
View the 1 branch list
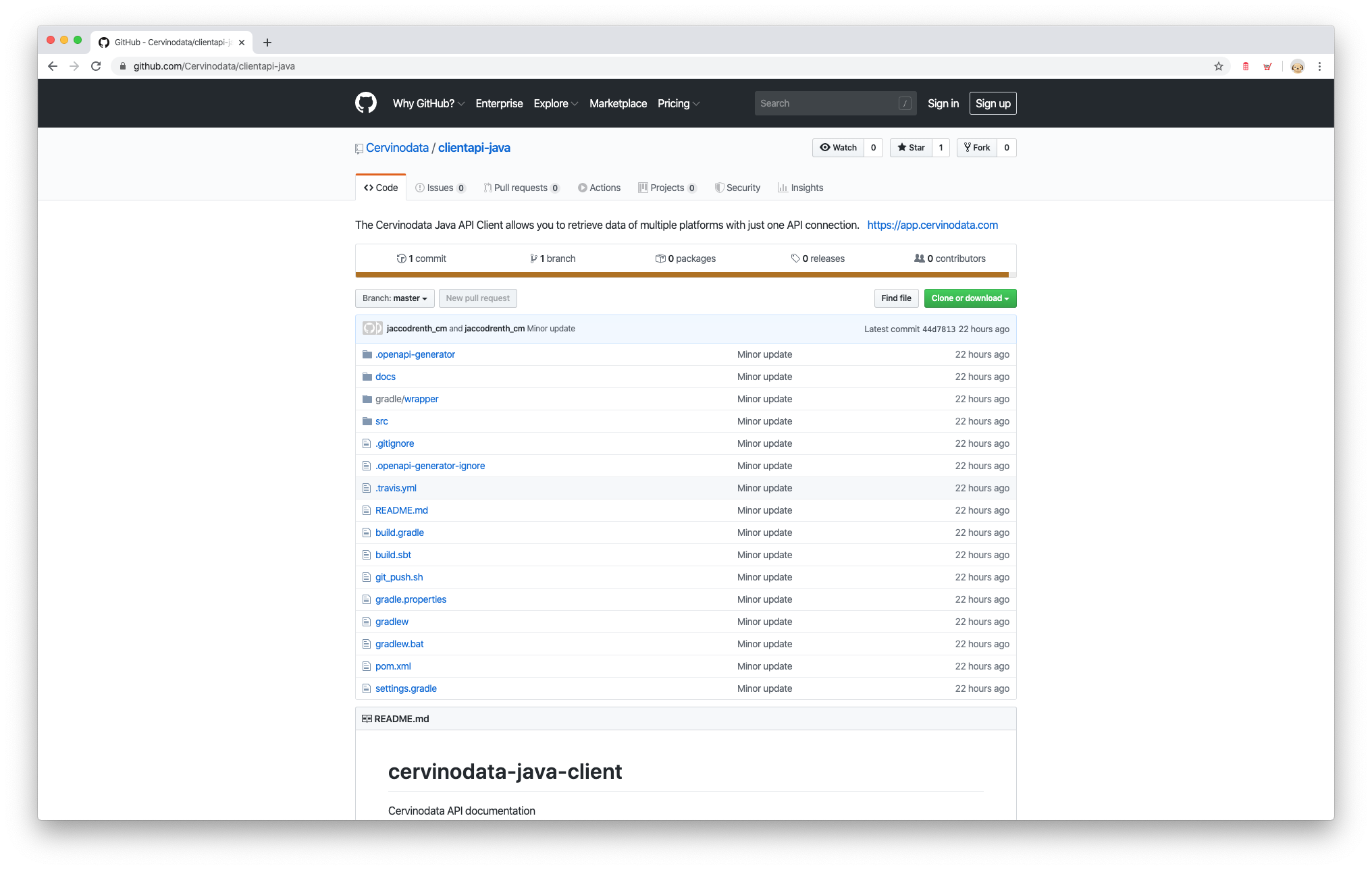tap(553, 259)
